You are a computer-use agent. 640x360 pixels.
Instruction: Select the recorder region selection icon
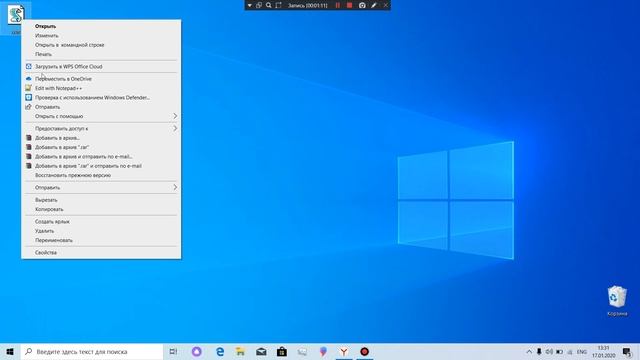pos(278,5)
